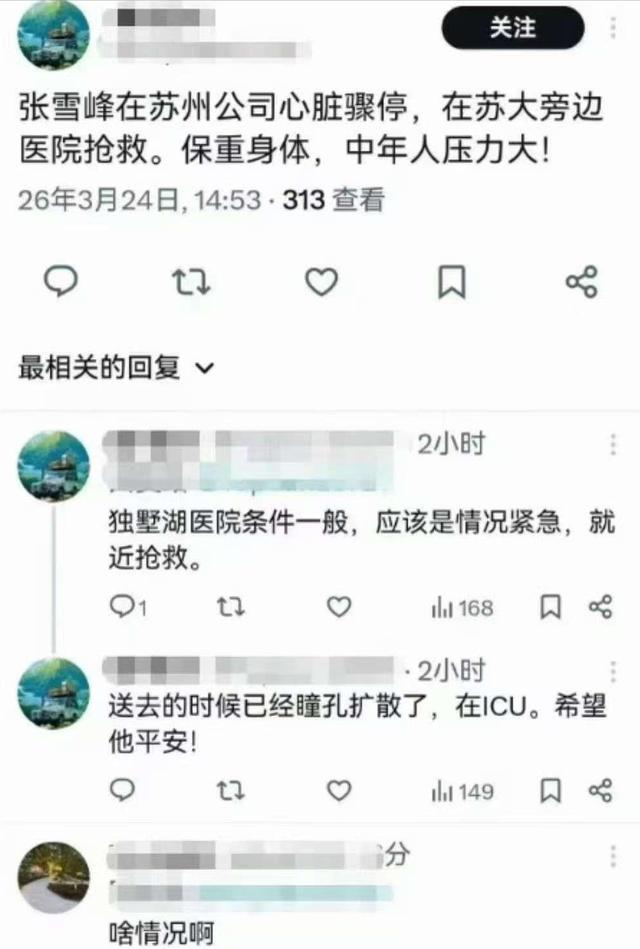The width and height of the screenshot is (640, 949).
Task: Bookmark the main post
Action: tap(452, 282)
